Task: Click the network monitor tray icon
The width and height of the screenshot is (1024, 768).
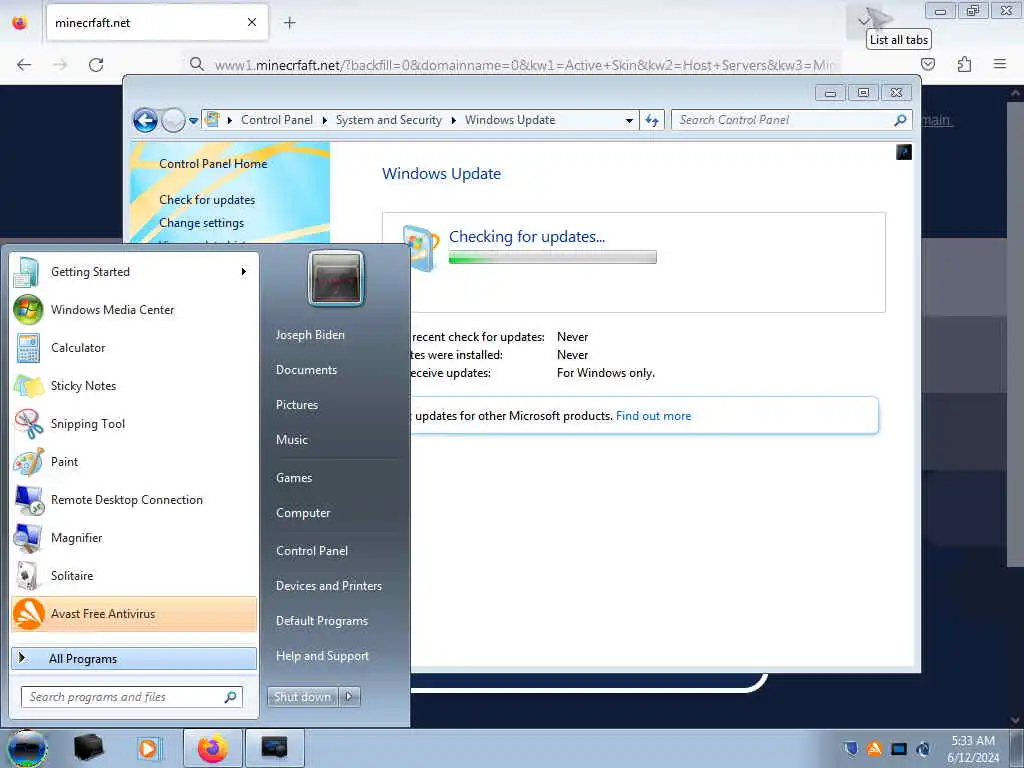Action: tap(899, 748)
